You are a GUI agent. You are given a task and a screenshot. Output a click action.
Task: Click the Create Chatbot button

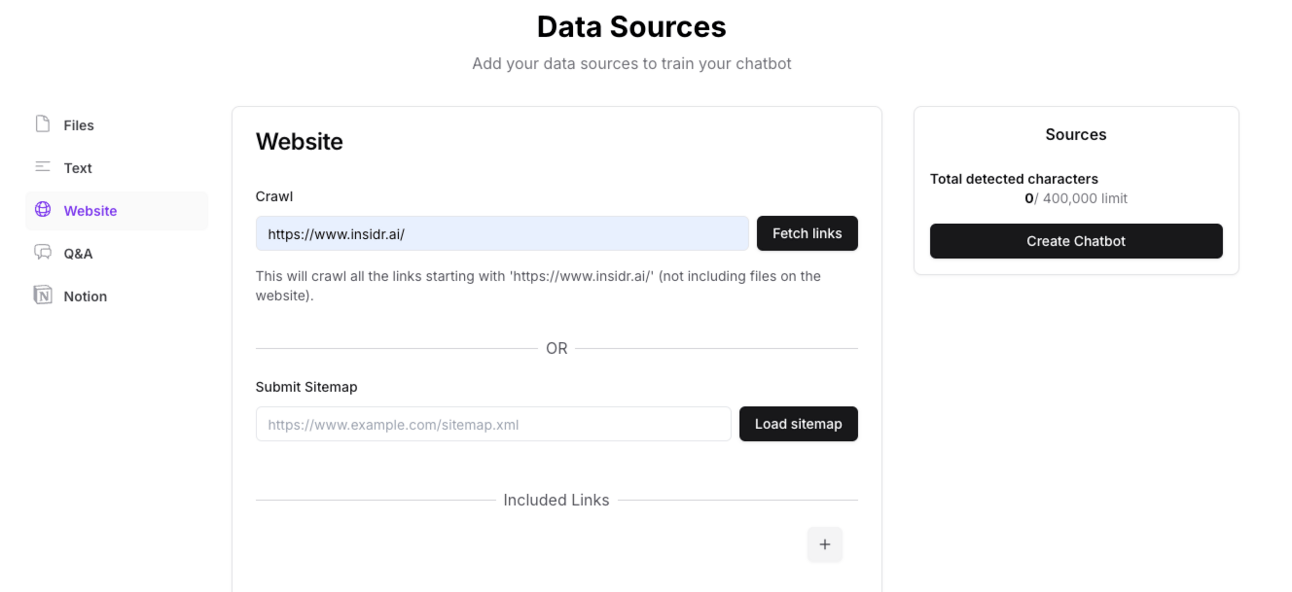coord(1075,241)
